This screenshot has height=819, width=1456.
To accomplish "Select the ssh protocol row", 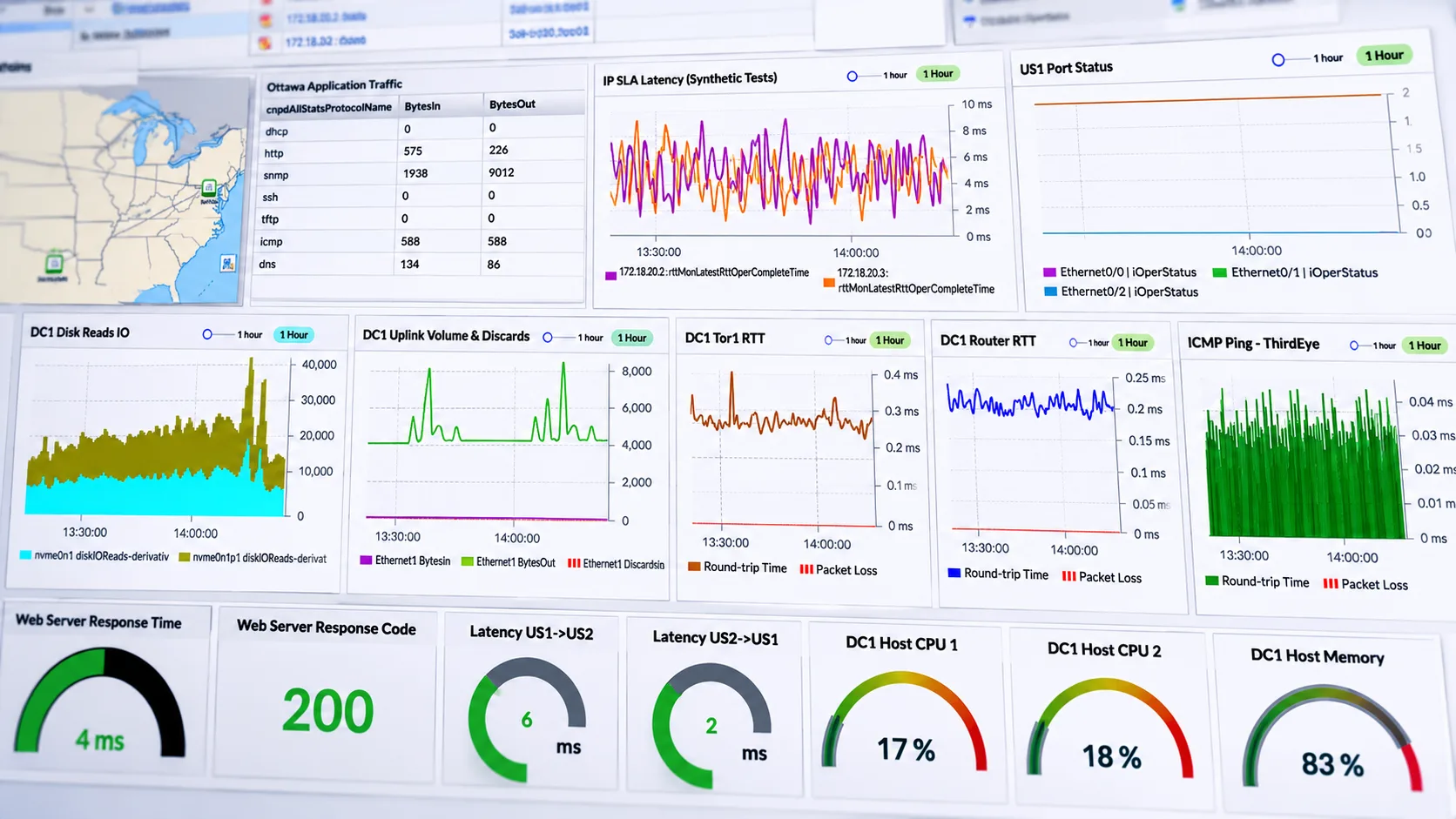I will click(x=422, y=197).
